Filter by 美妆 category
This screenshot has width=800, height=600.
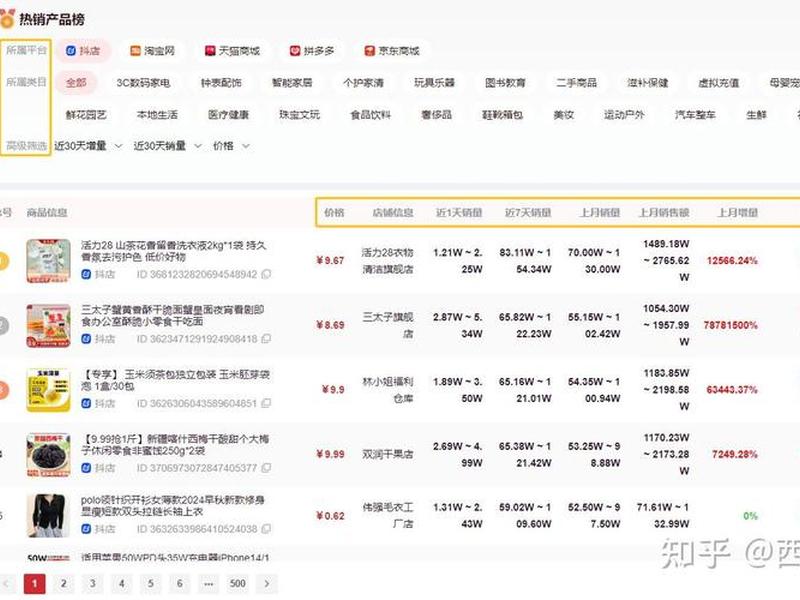[564, 115]
